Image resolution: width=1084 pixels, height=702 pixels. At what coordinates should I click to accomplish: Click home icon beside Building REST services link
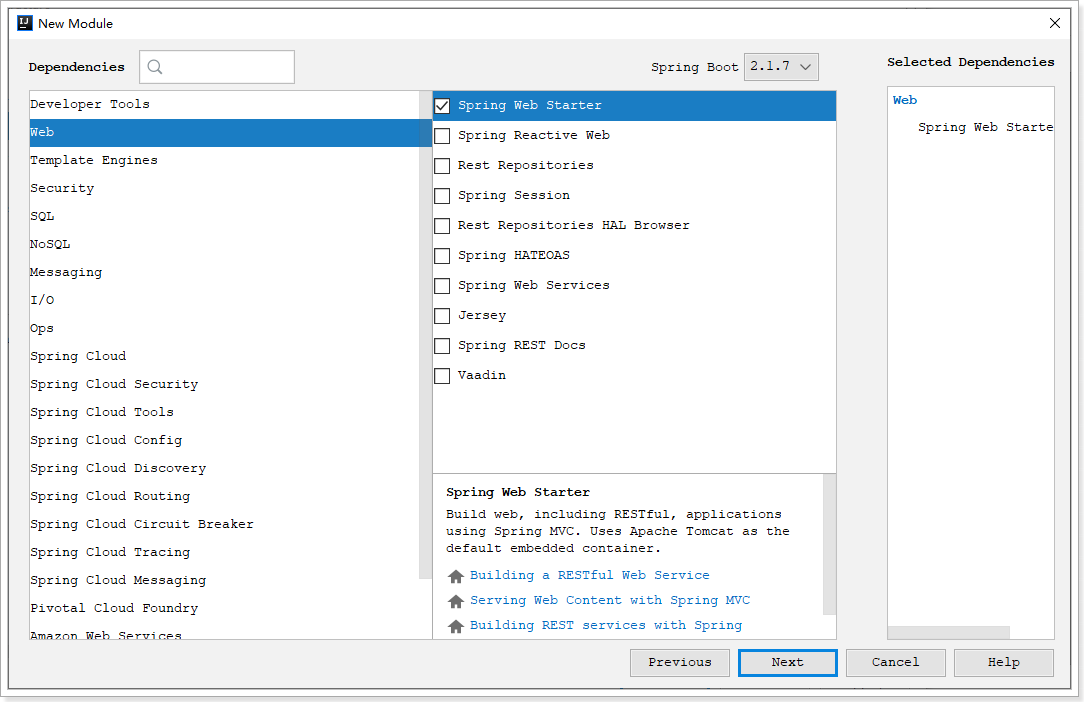(x=456, y=626)
